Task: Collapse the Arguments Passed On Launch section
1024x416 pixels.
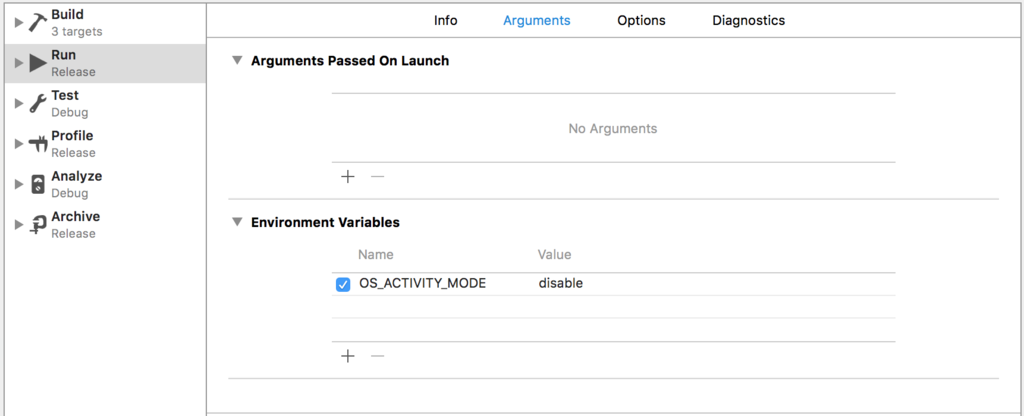Action: 236,61
